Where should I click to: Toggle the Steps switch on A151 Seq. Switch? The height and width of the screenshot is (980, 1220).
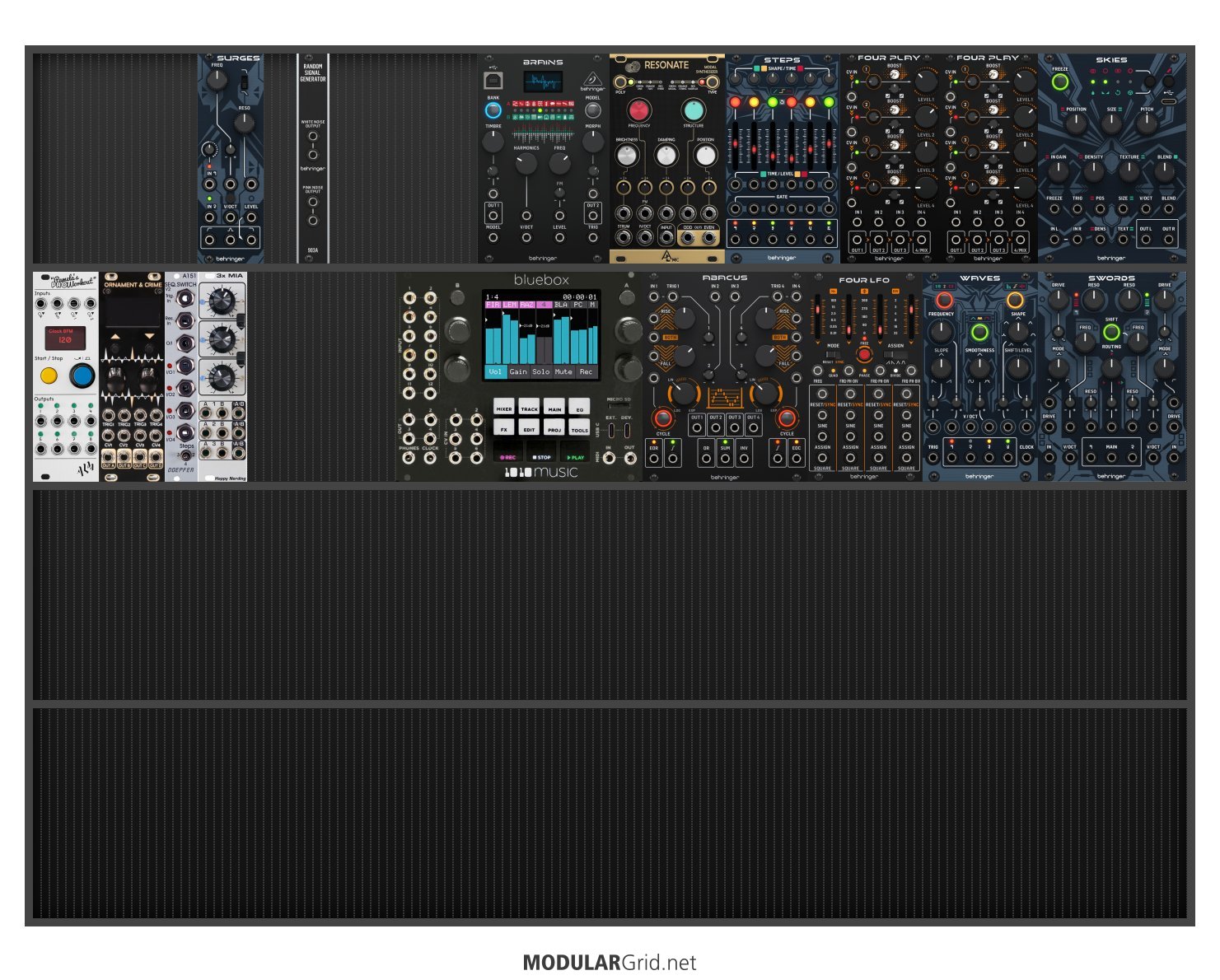186,455
